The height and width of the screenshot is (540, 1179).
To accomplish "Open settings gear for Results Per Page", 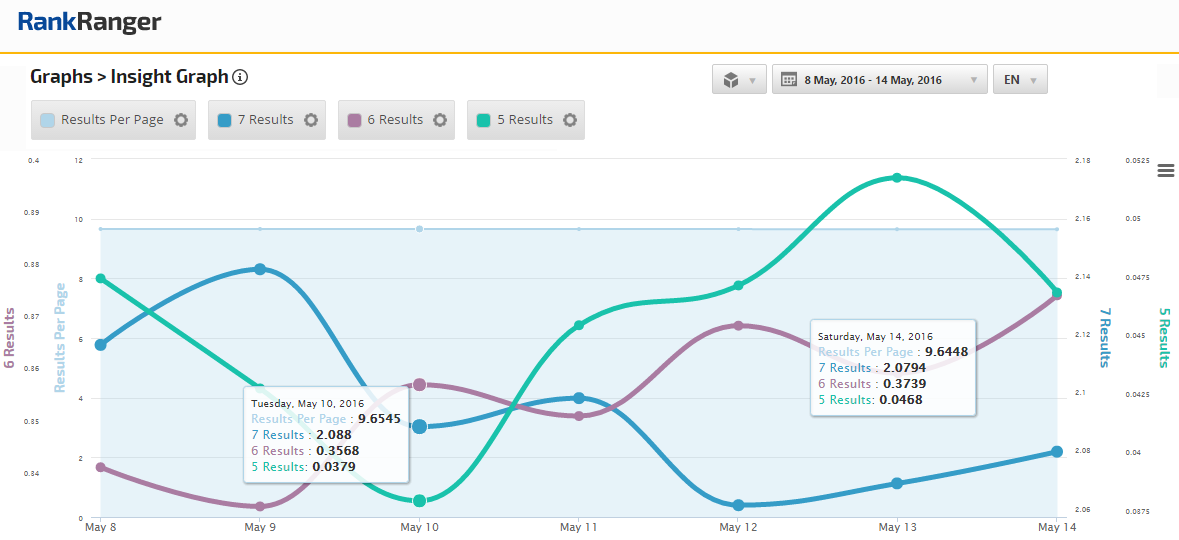I will click(180, 120).
